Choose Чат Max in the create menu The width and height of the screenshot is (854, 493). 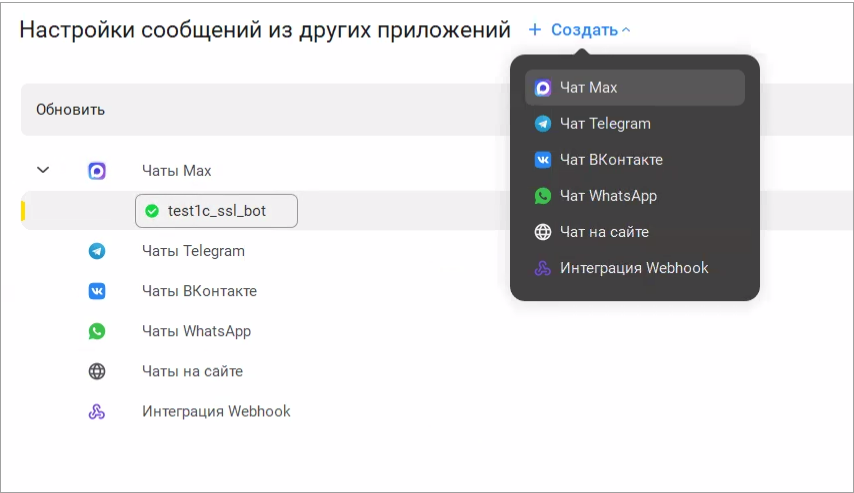[x=635, y=88]
